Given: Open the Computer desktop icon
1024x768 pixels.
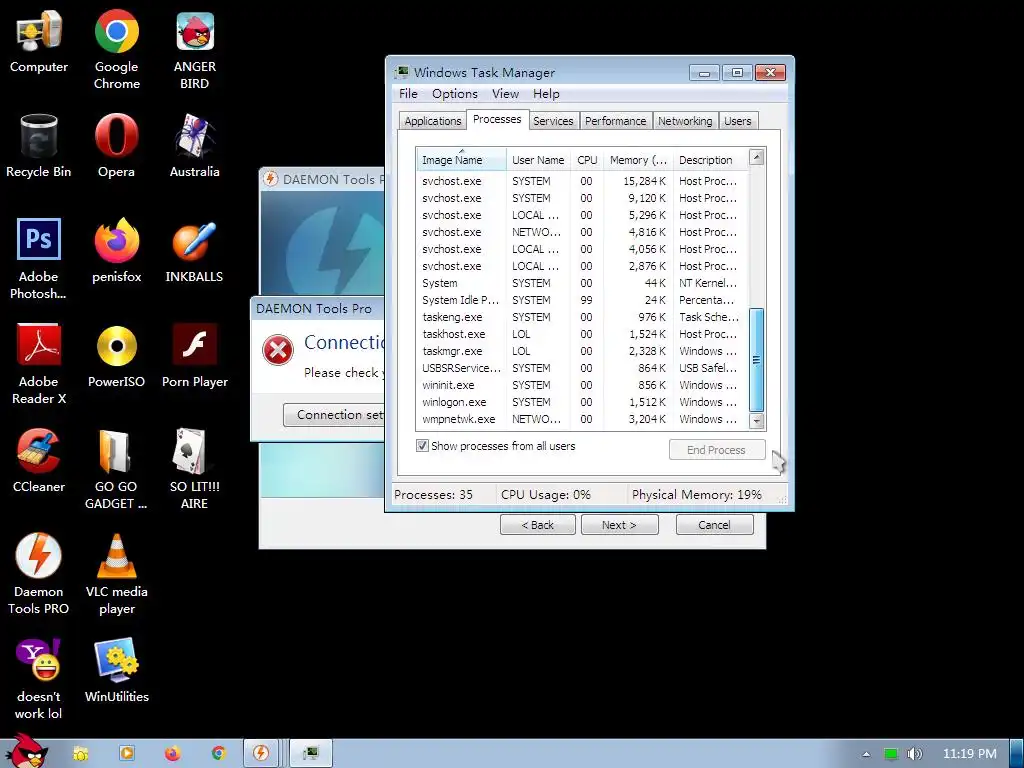Looking at the screenshot, I should (x=39, y=42).
